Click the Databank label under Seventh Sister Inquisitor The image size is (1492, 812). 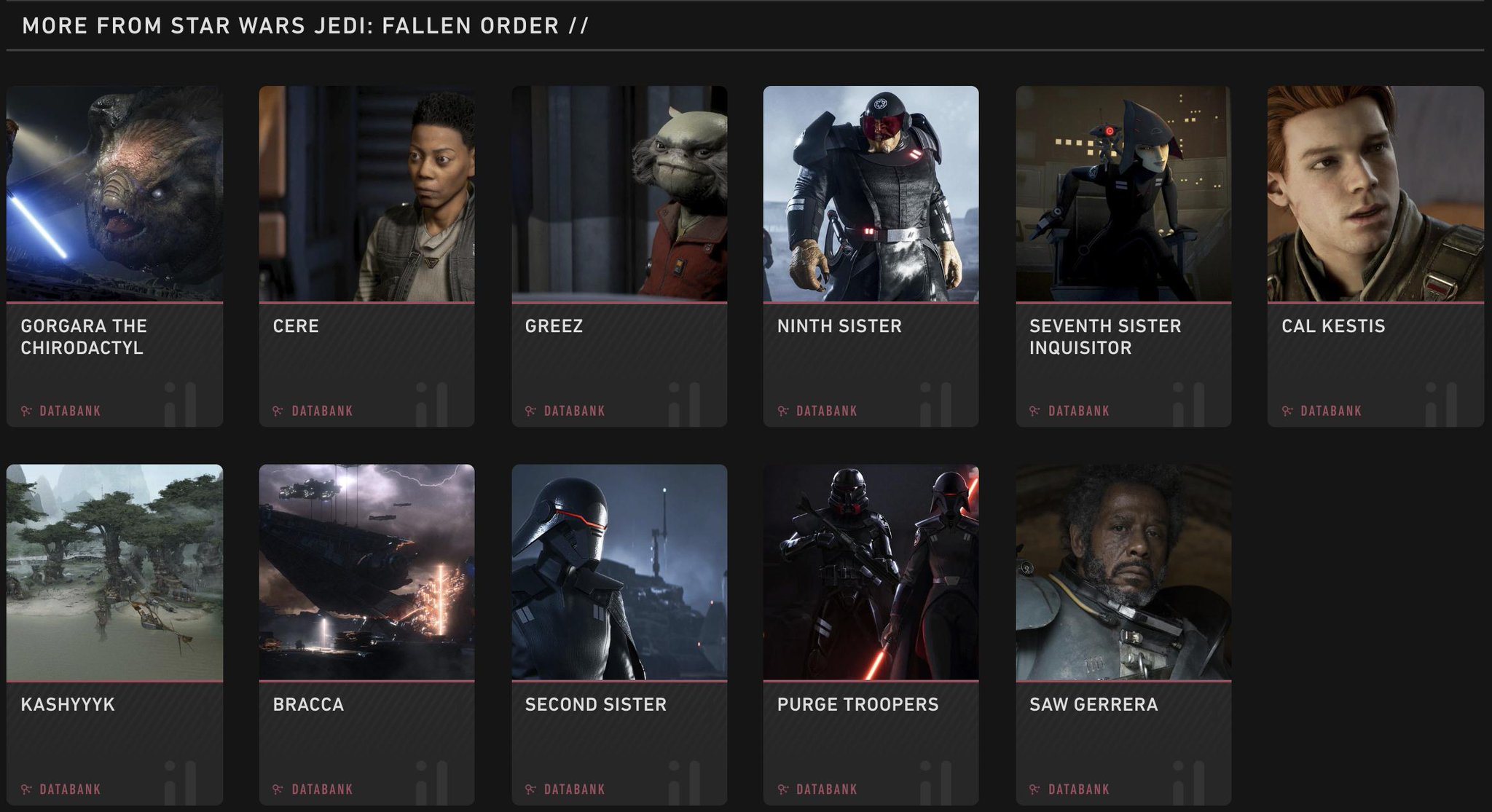pyautogui.click(x=1079, y=411)
